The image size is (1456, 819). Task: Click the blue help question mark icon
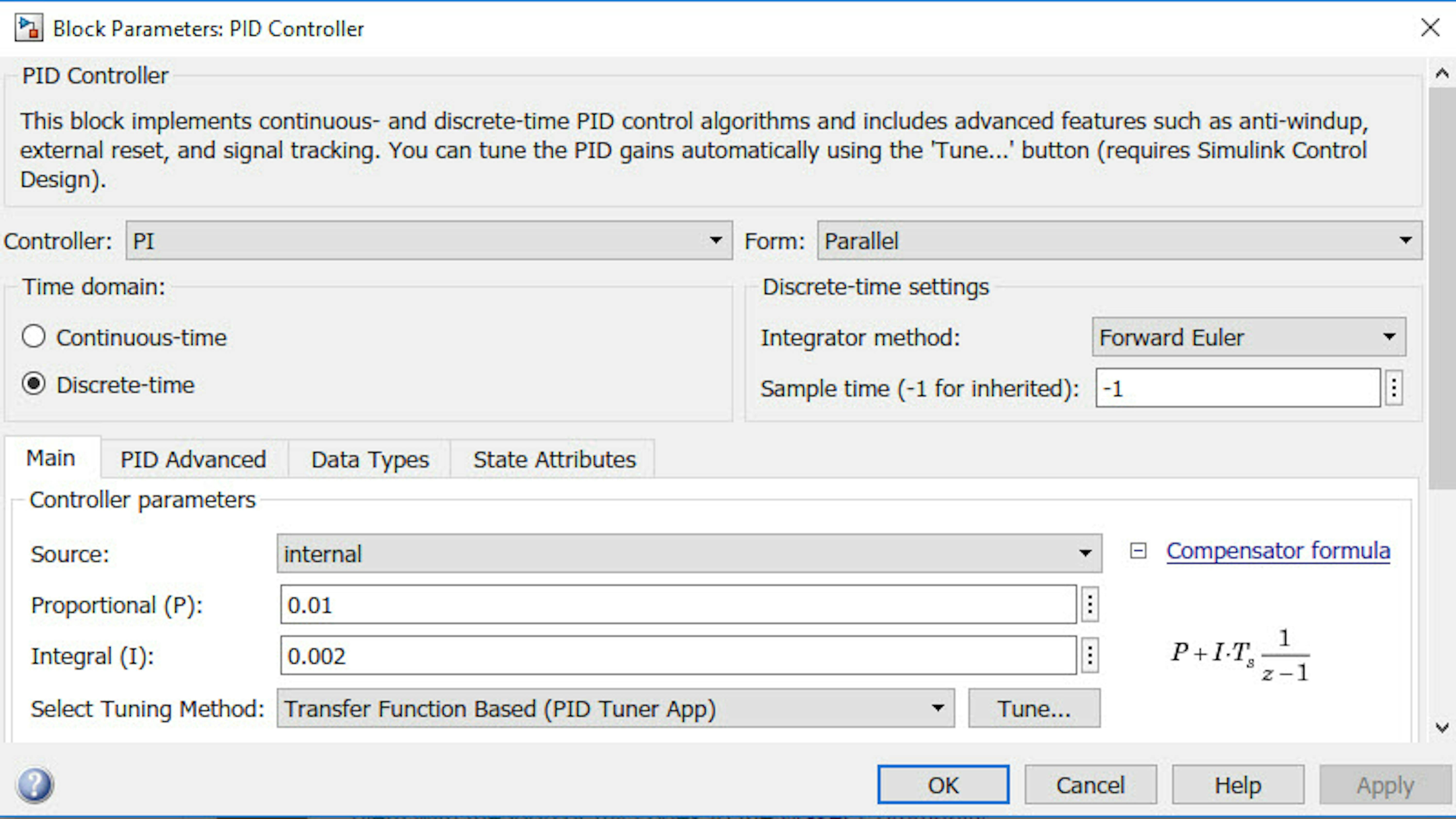35,785
